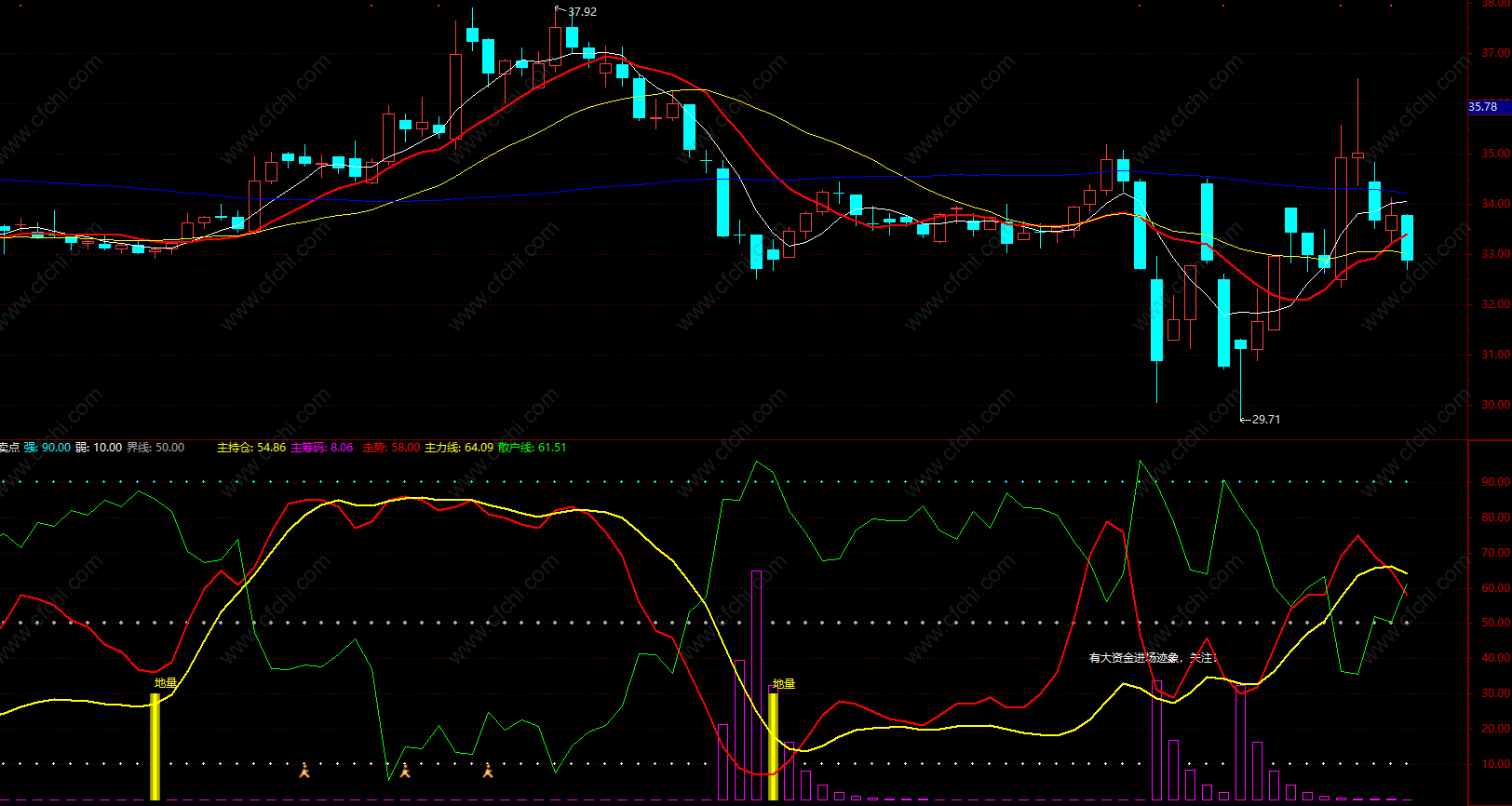
Task: Click the left 地量 label
Action: pos(166,683)
